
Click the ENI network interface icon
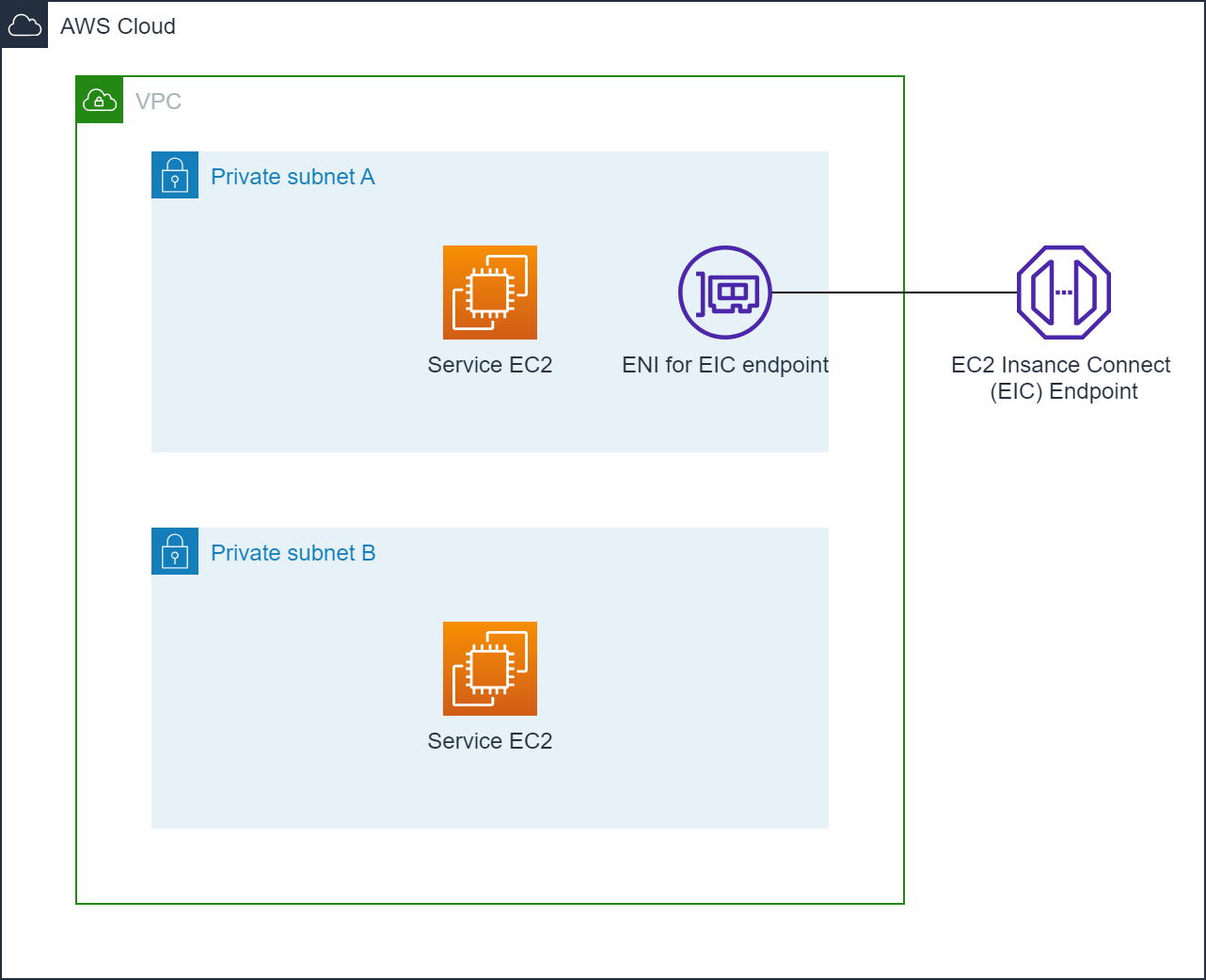click(x=725, y=292)
